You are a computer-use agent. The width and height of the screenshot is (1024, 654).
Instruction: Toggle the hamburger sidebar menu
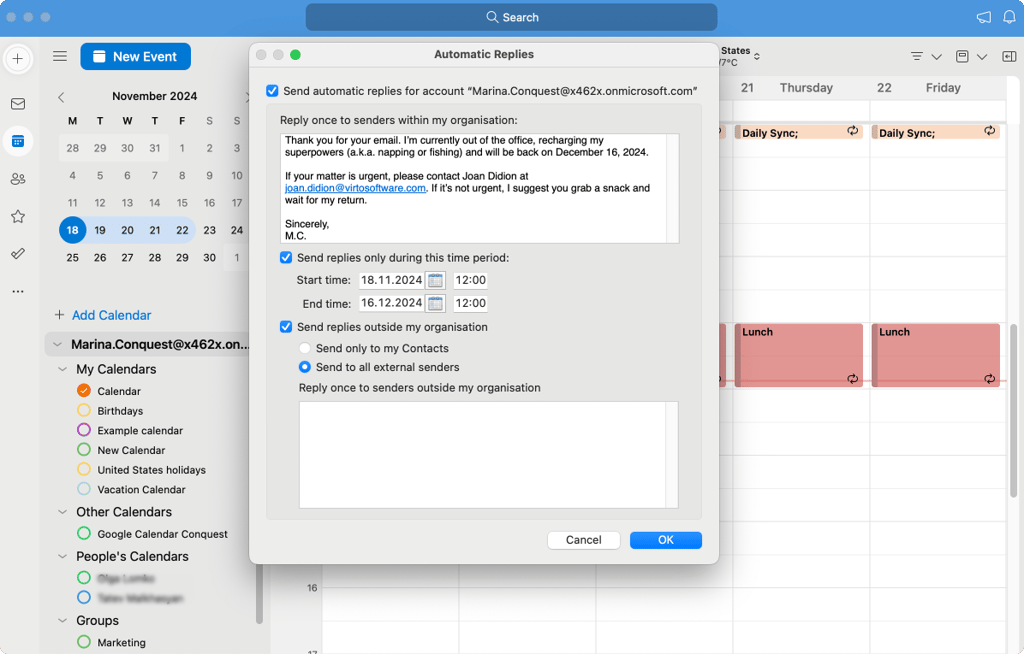coord(60,56)
